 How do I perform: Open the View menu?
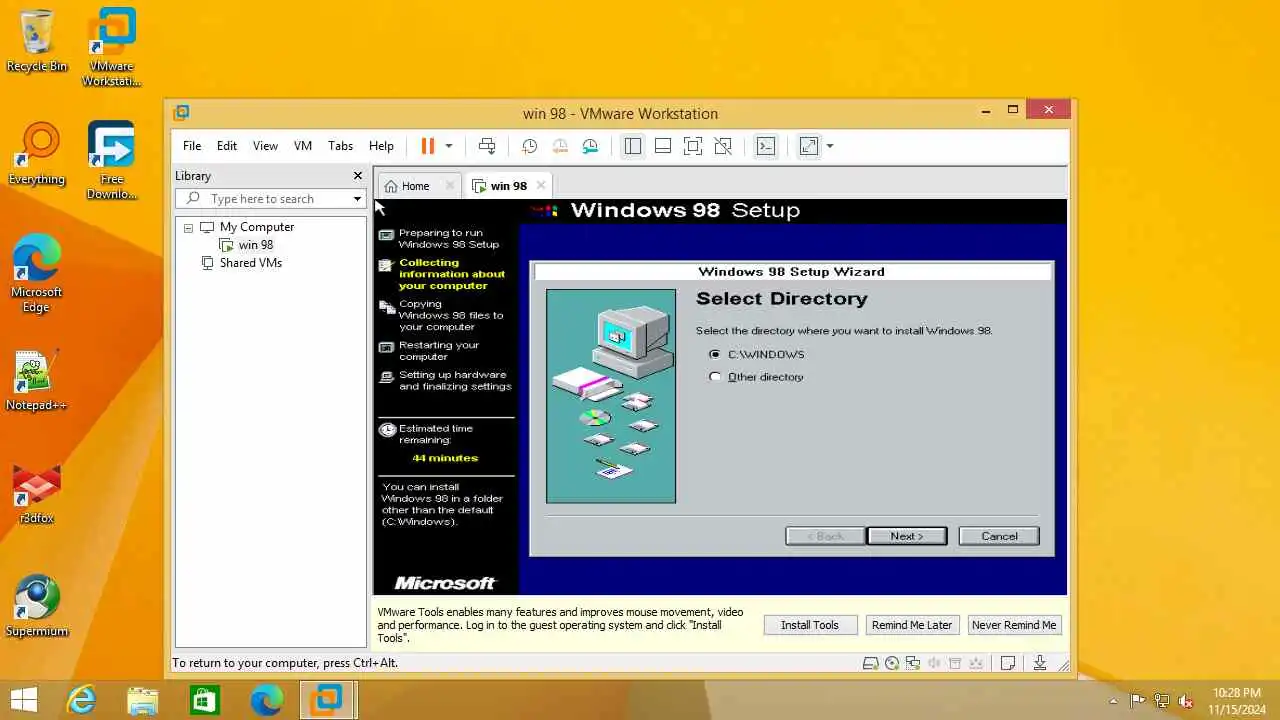265,146
